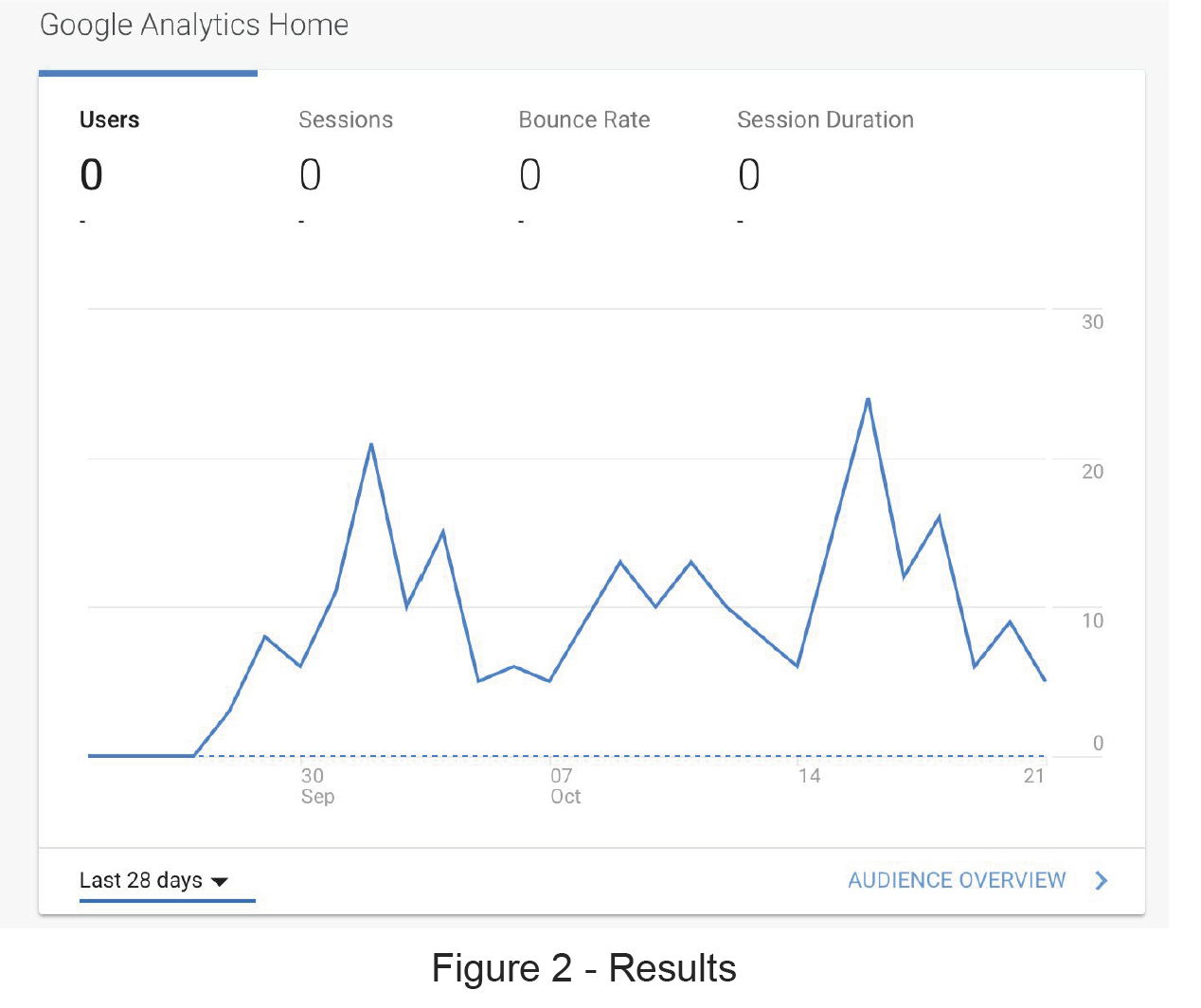Select the chart peak after 30 Sep

[x=371, y=443]
